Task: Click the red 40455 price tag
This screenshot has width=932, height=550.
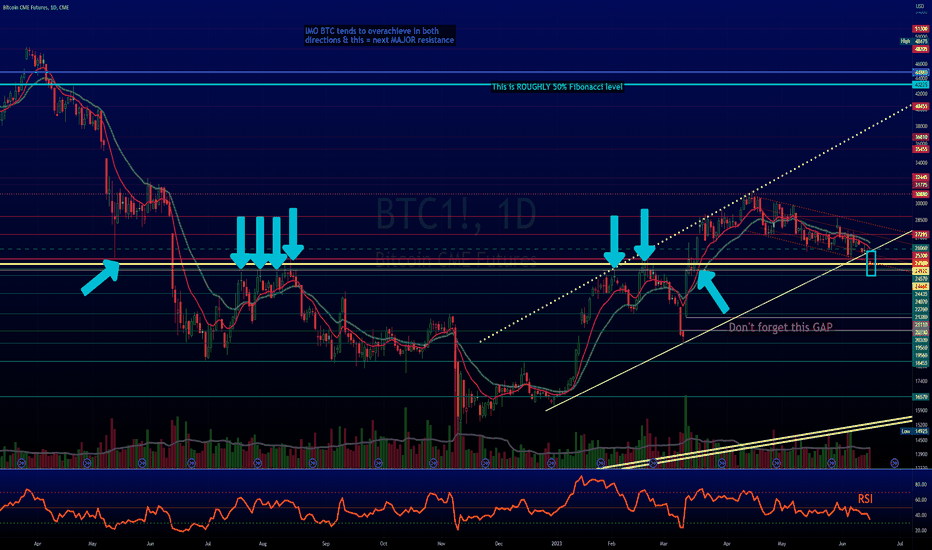Action: coord(921,106)
